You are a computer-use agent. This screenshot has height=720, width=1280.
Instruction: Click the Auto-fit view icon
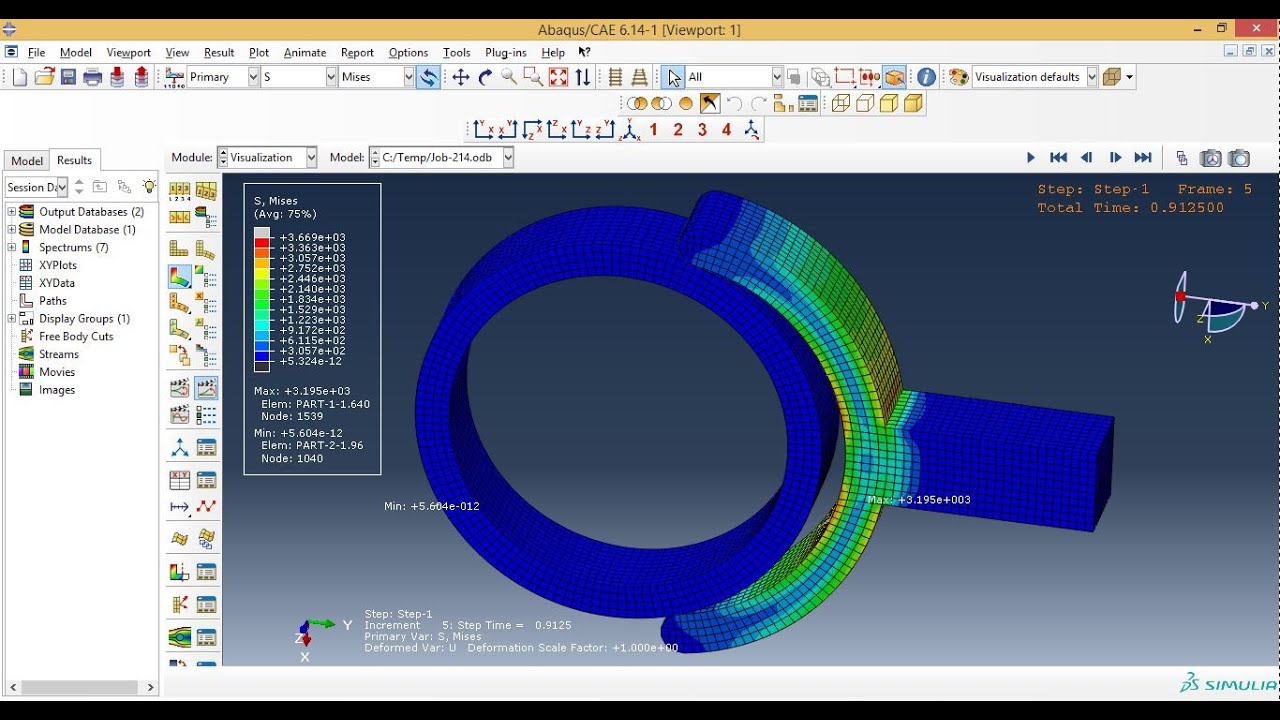click(558, 77)
